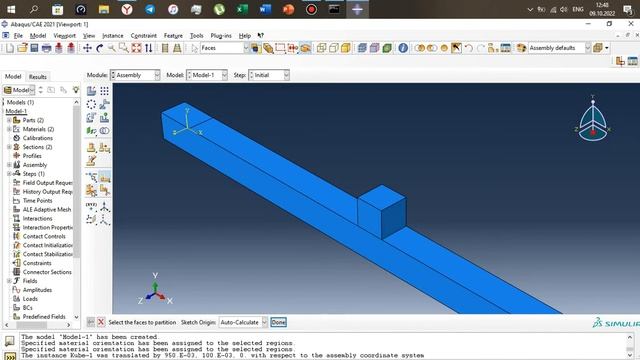Select Interactions in model tree

tap(37, 219)
